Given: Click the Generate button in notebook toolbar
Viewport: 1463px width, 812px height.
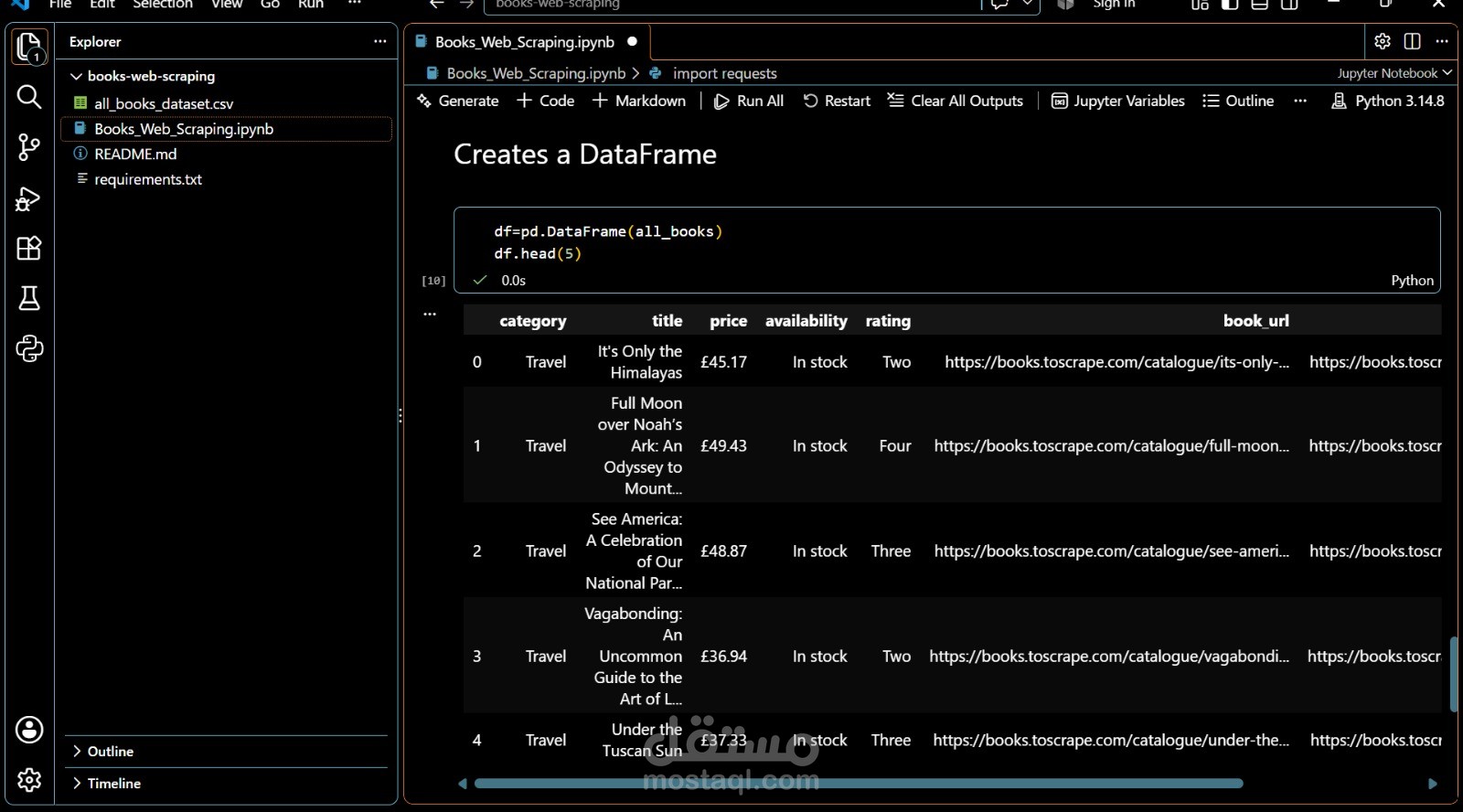Looking at the screenshot, I should point(458,101).
